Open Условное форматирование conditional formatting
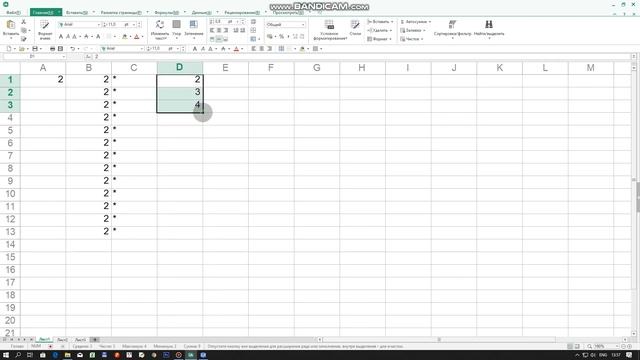 (330, 30)
